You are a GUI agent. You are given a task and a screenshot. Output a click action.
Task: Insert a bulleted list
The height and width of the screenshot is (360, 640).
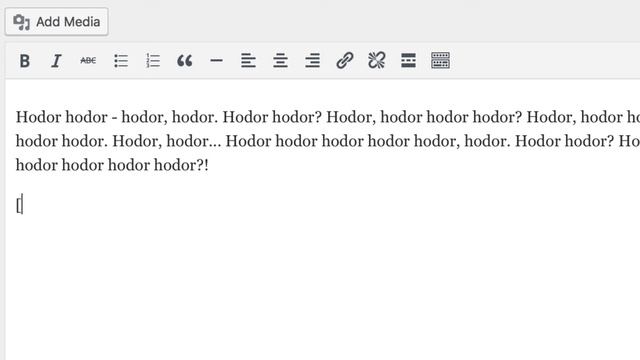(x=121, y=61)
